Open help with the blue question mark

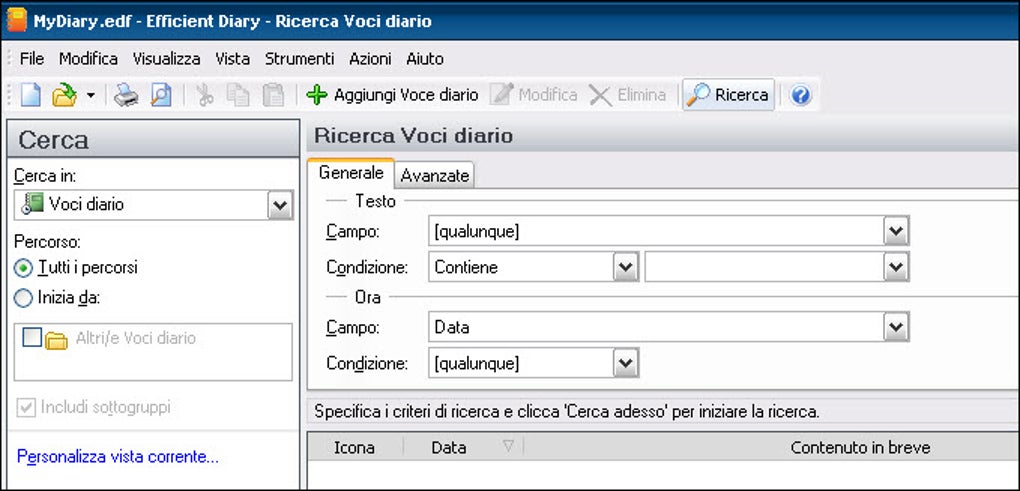[x=800, y=95]
